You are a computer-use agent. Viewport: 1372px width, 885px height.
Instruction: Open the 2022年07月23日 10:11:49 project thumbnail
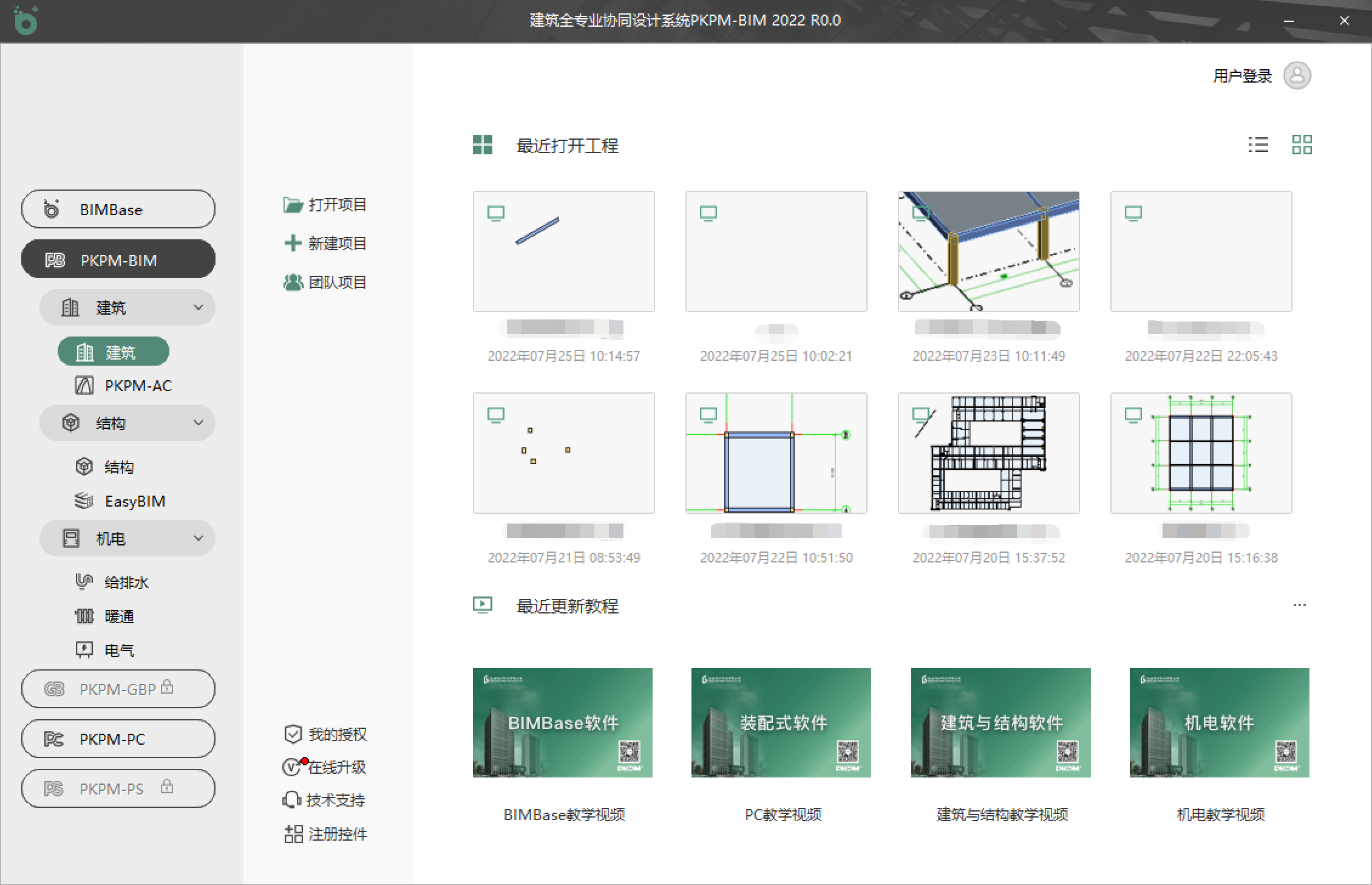click(x=988, y=251)
